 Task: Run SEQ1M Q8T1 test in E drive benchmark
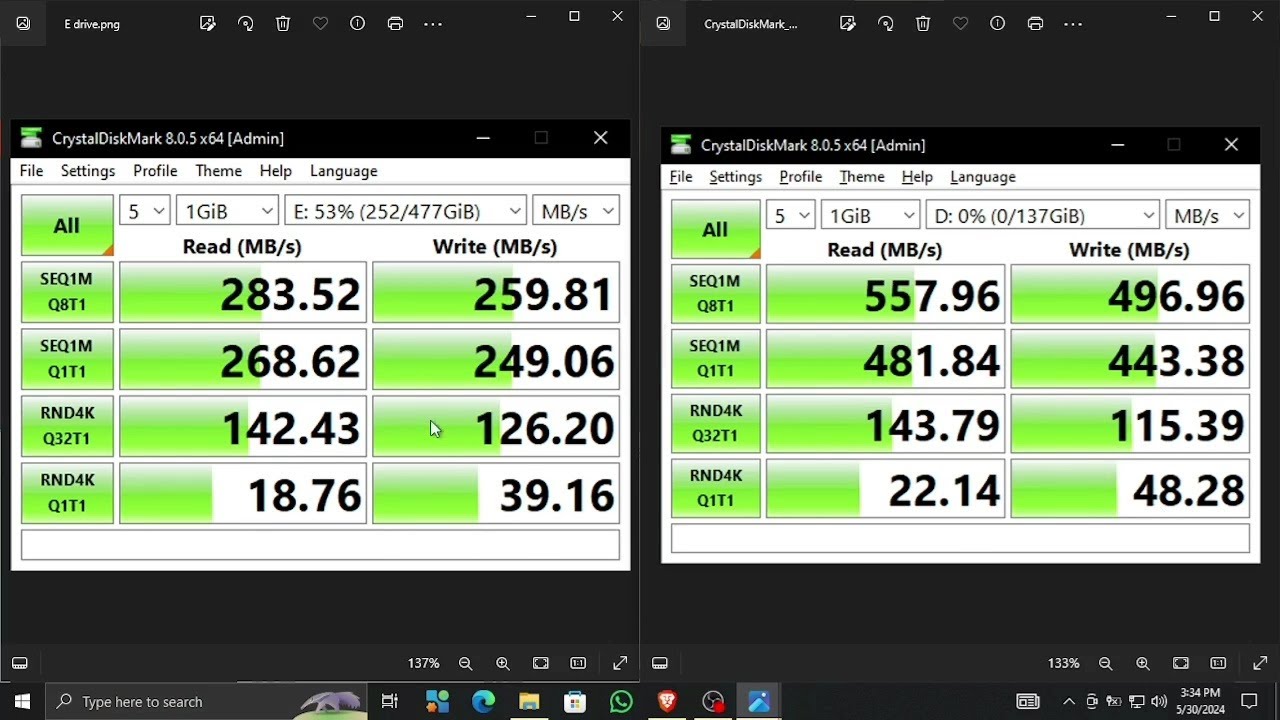pyautogui.click(x=67, y=292)
